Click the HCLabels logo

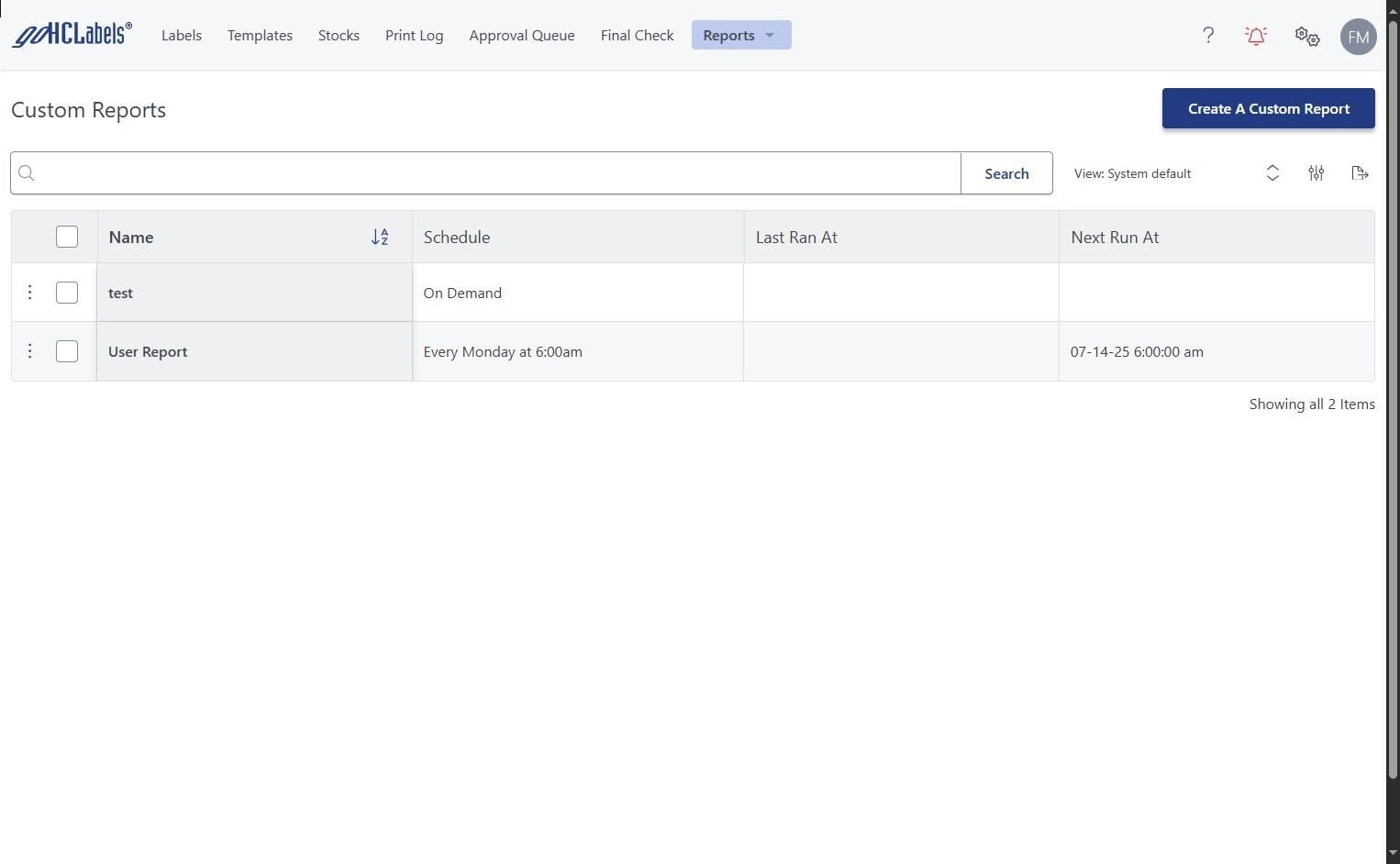click(x=72, y=35)
